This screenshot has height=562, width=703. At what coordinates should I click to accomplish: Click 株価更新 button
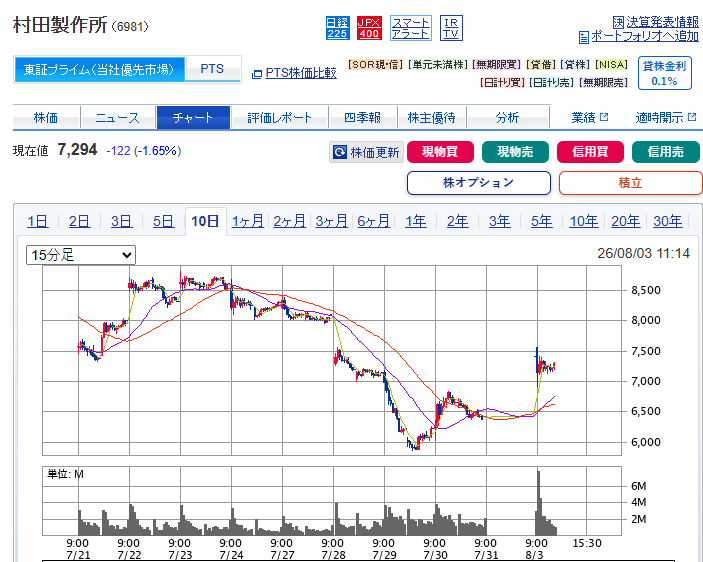coord(367,152)
